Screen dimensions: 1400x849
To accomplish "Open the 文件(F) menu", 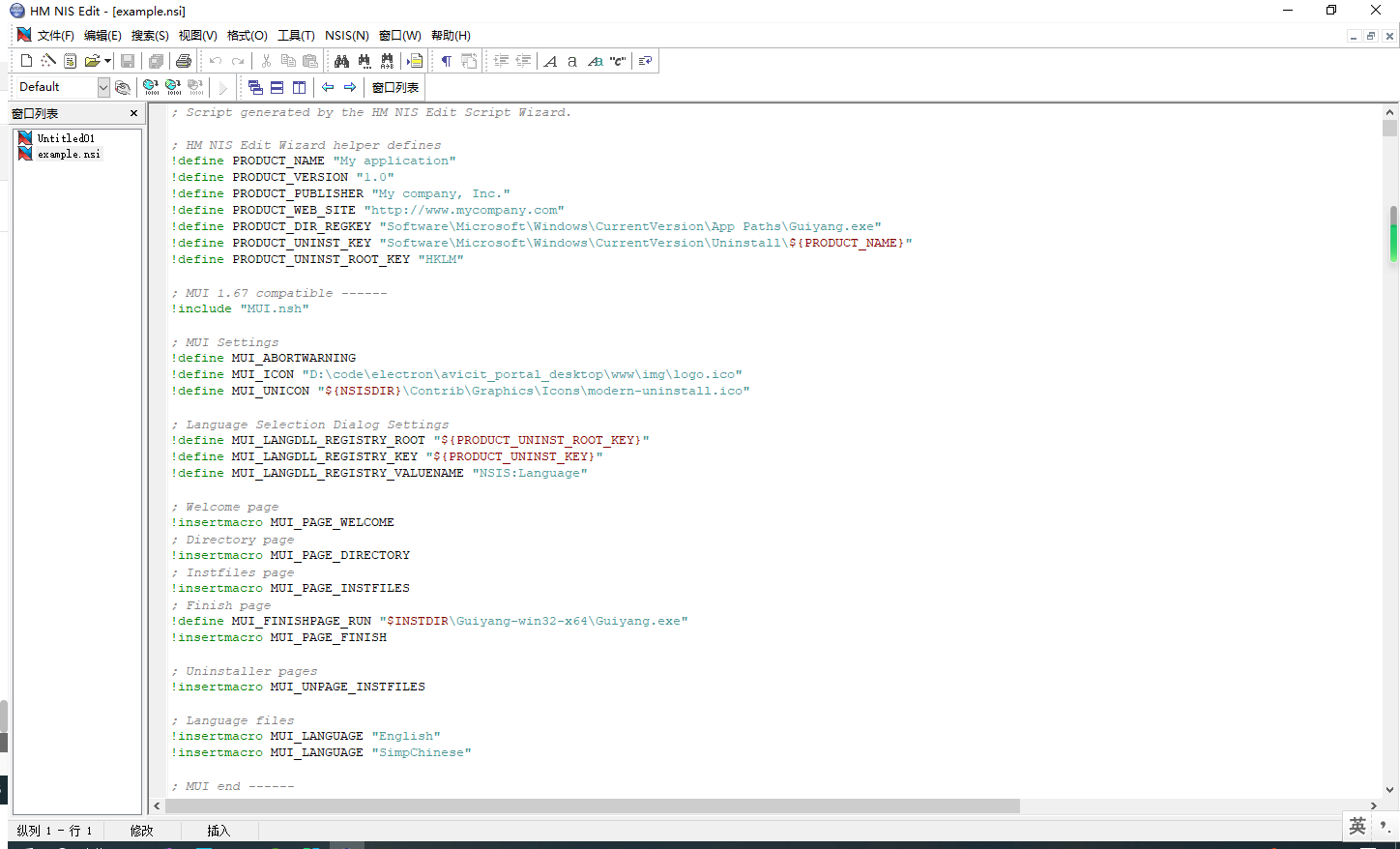I will click(56, 36).
